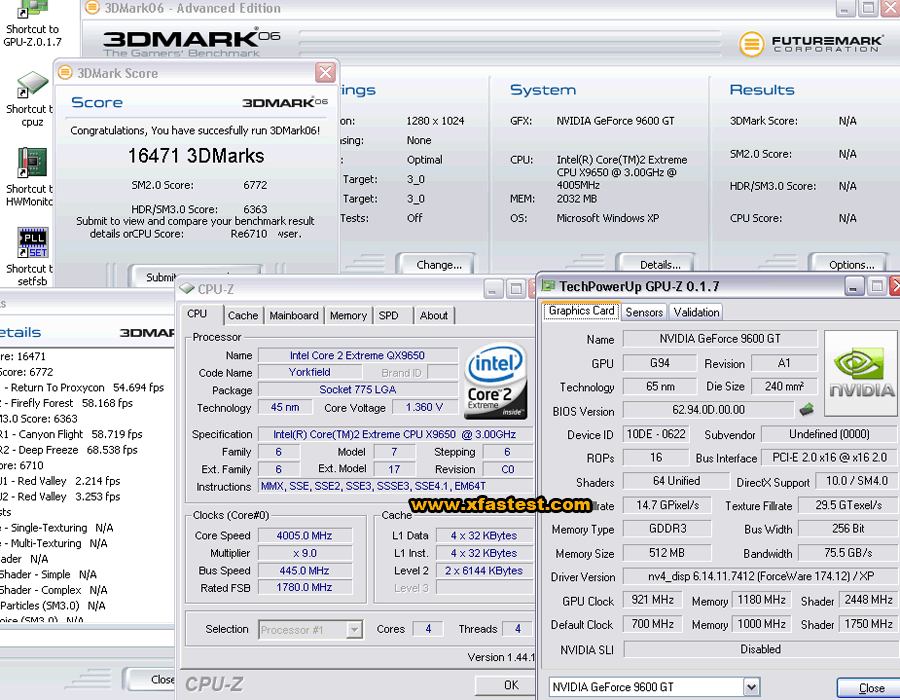Click Details... button under System

[x=659, y=265]
